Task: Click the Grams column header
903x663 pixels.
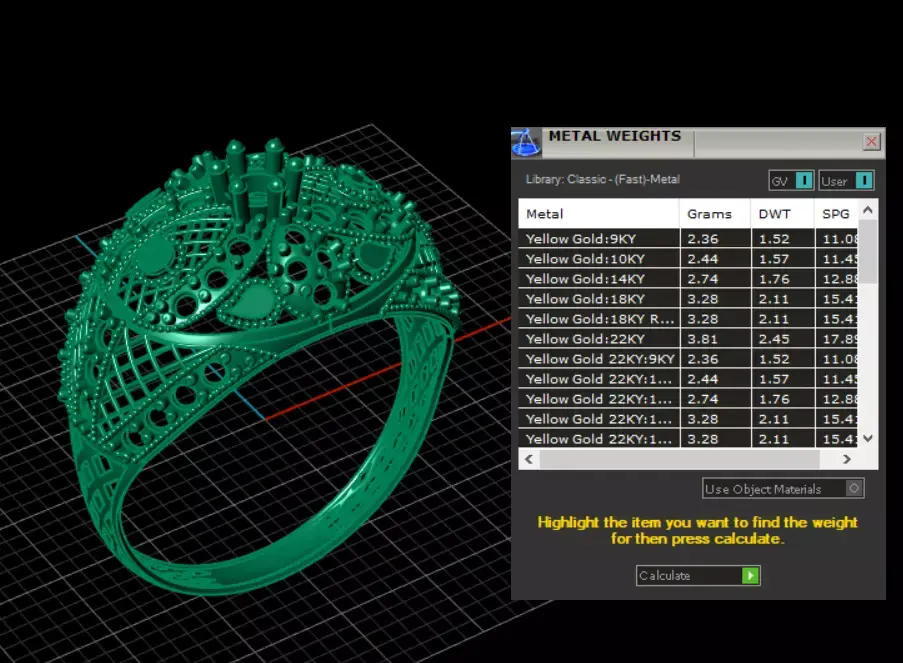Action: 715,214
